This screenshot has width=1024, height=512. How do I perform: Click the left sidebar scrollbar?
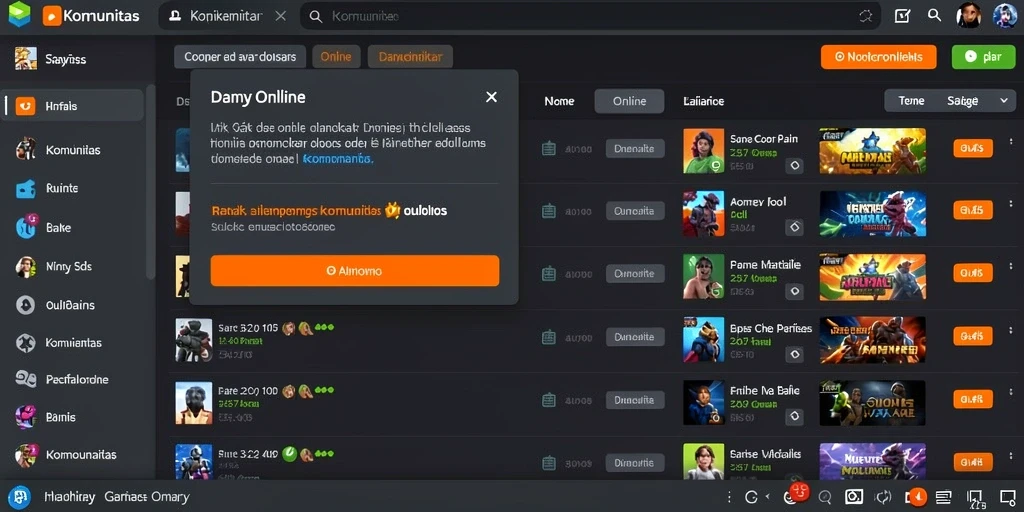(x=151, y=183)
